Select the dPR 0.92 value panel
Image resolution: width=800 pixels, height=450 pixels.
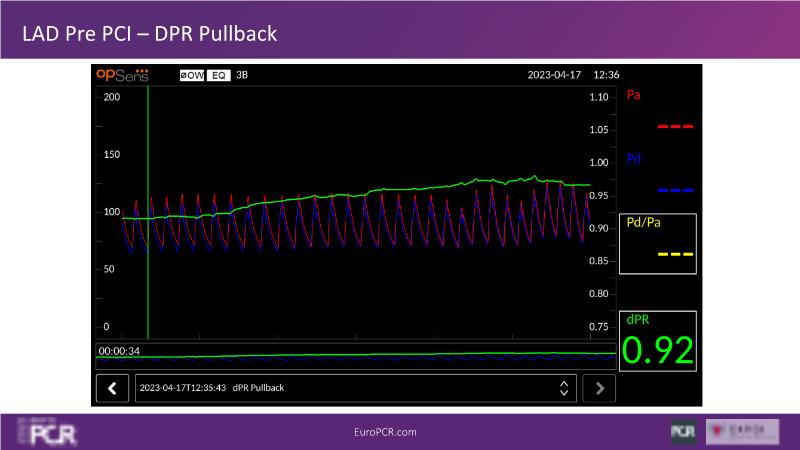[x=659, y=341]
